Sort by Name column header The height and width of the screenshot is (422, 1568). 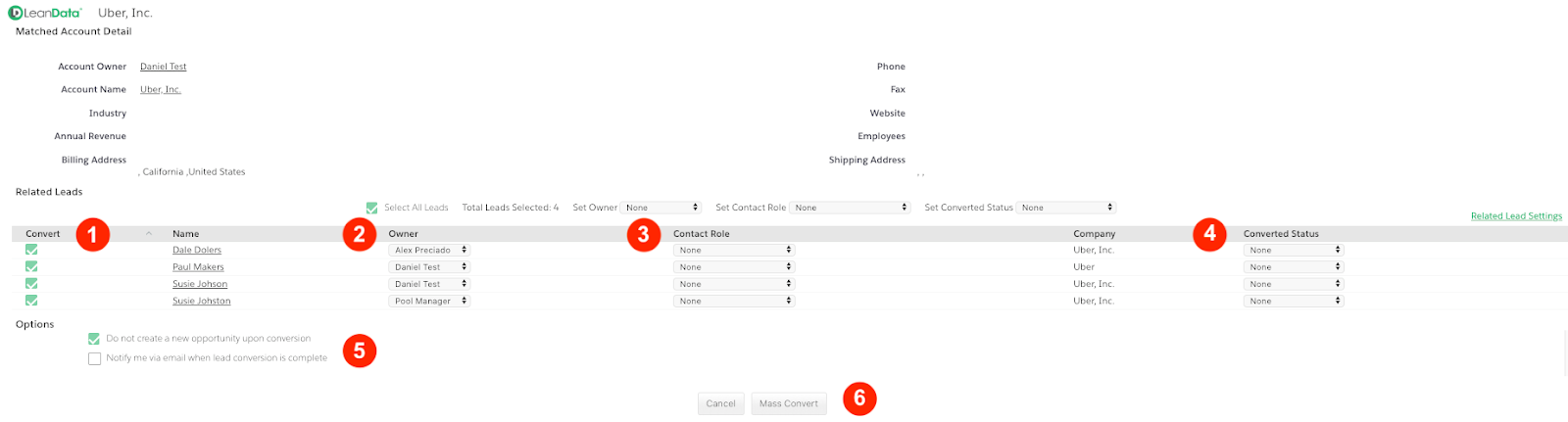click(x=185, y=234)
